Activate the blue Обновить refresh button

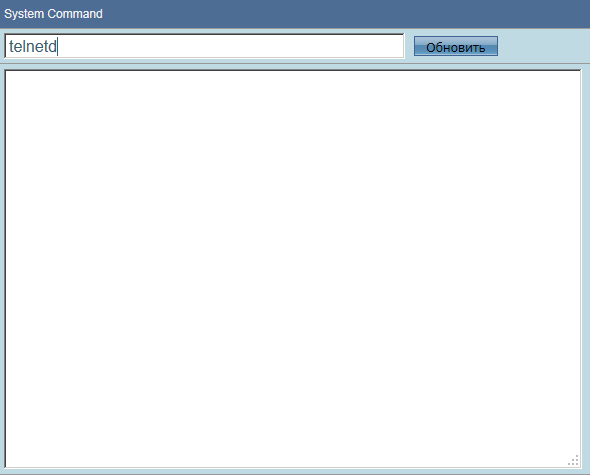[456, 46]
